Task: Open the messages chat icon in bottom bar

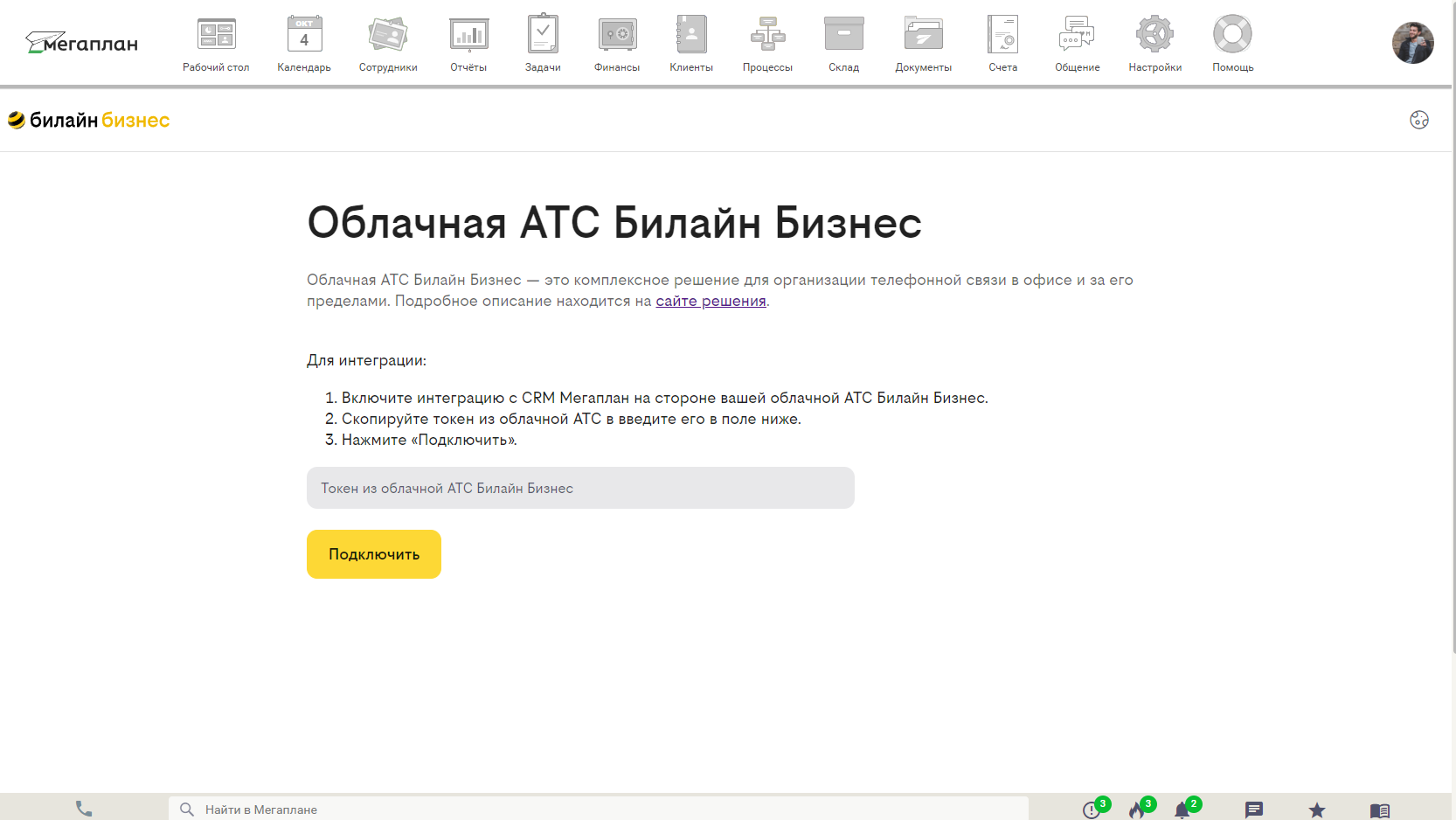Action: 1254,810
